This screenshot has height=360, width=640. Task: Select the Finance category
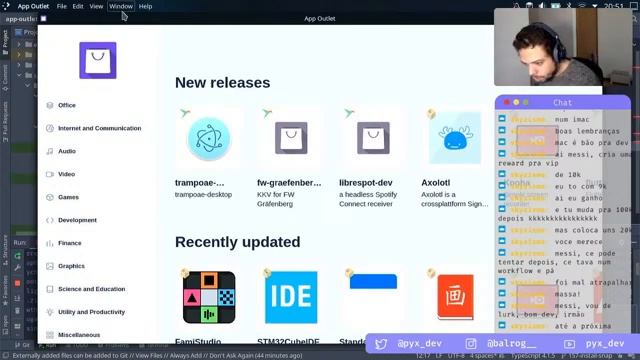[70, 243]
